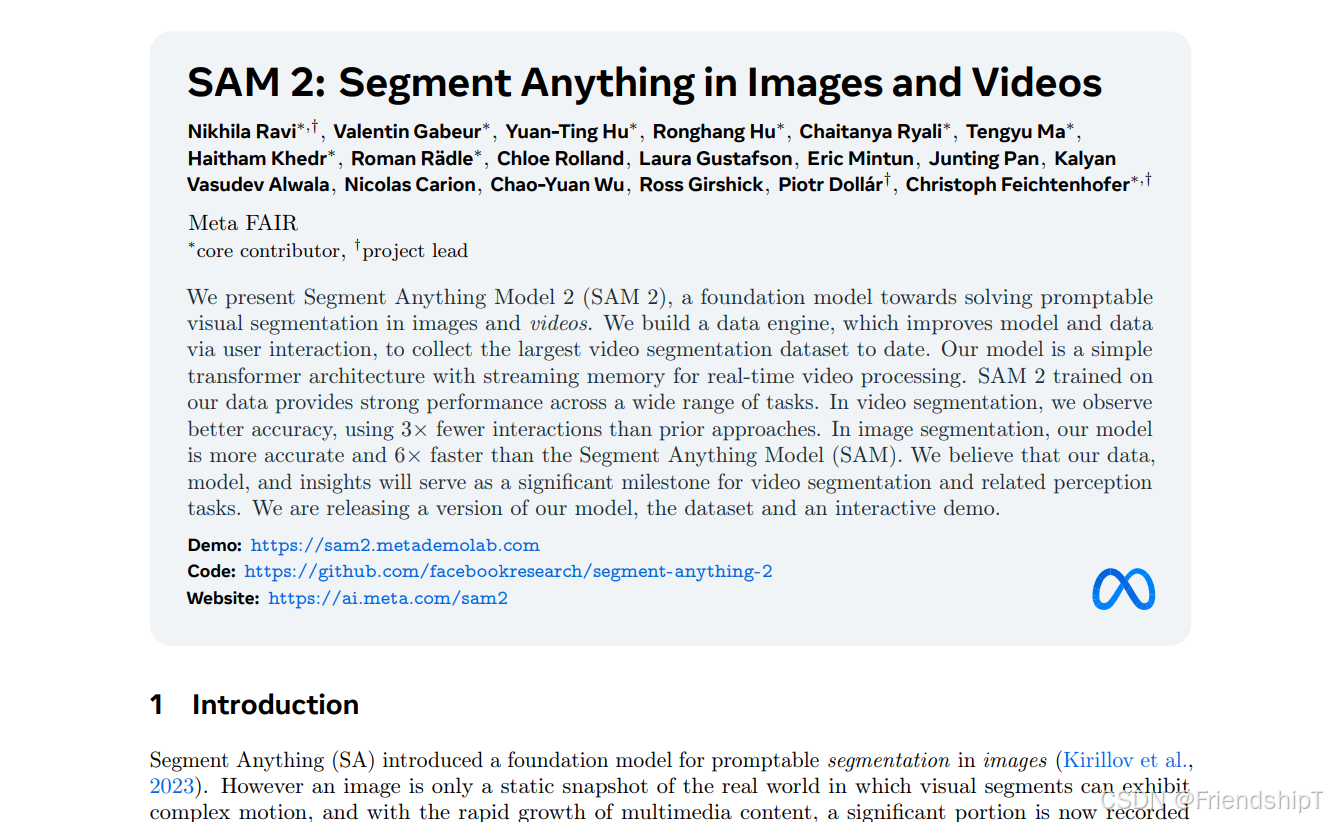Open the SAM 2 demo link
This screenshot has height=822, width=1327.
[x=397, y=545]
